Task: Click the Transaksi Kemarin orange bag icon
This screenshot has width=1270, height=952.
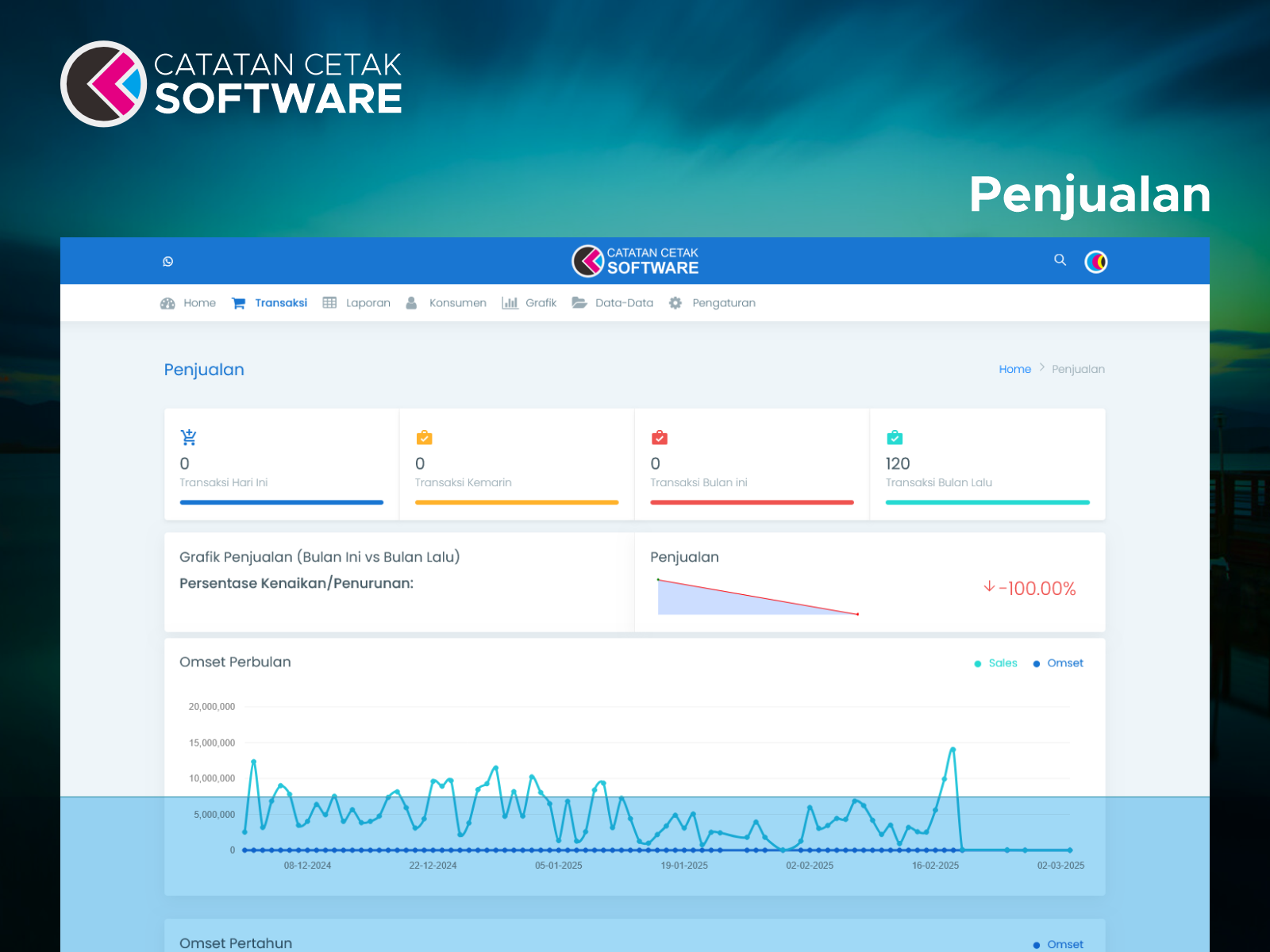Action: pyautogui.click(x=424, y=437)
